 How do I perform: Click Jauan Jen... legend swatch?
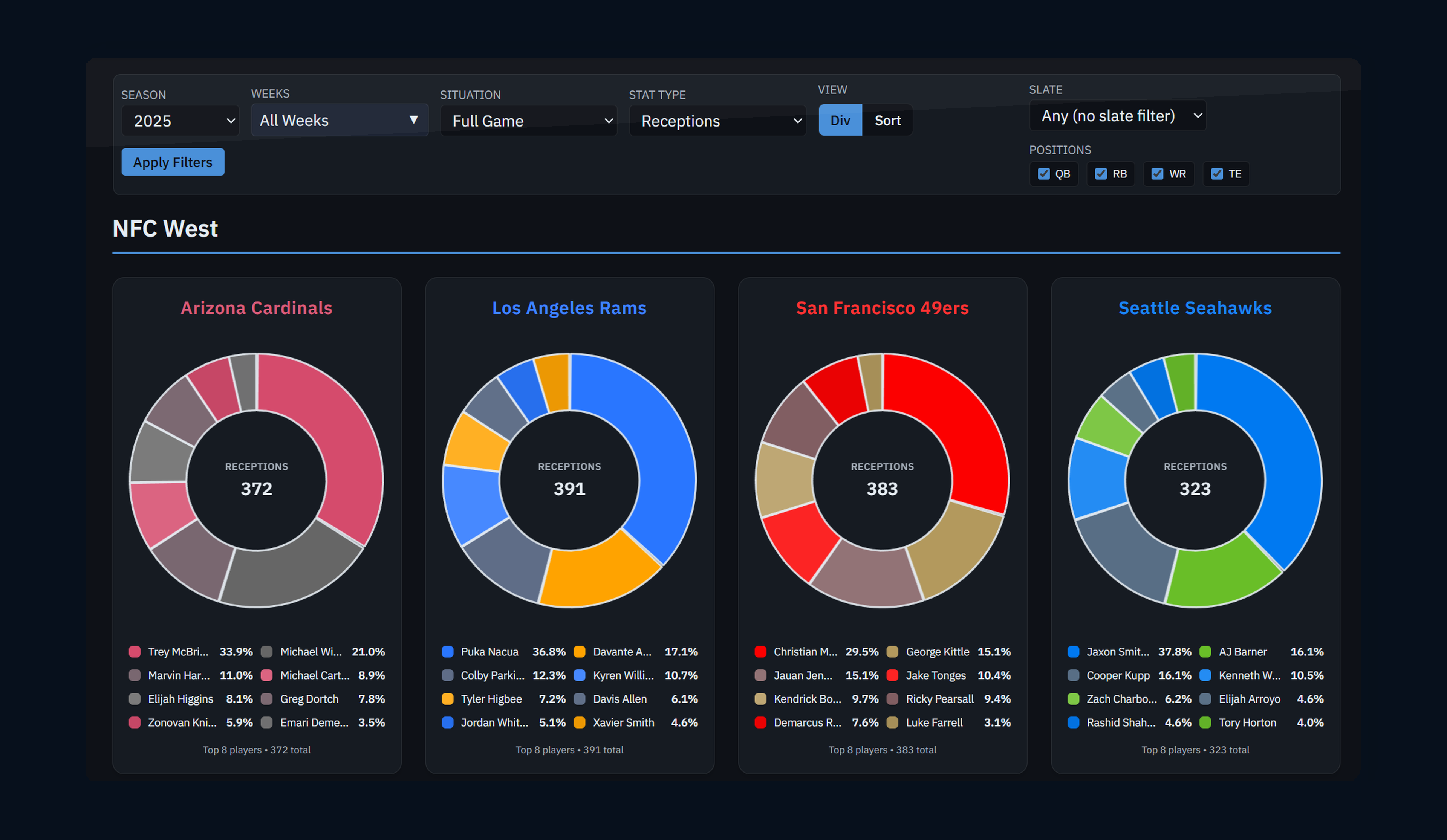[x=761, y=675]
